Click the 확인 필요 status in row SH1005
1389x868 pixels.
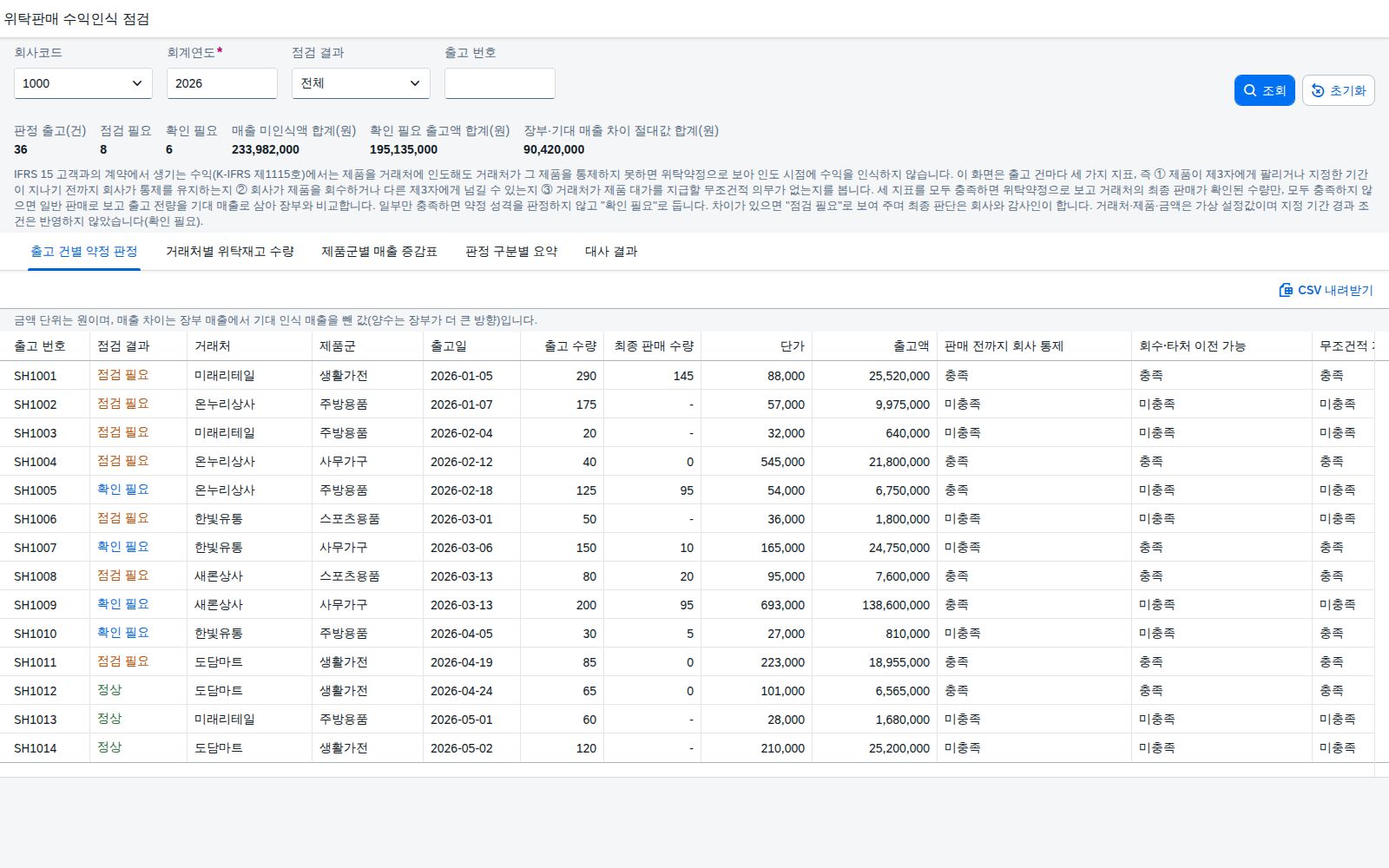click(123, 490)
